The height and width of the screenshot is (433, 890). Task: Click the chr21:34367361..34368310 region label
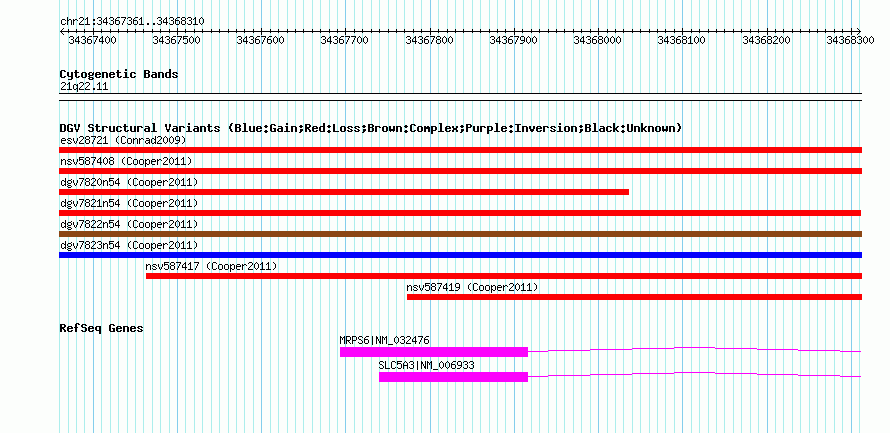click(x=132, y=21)
